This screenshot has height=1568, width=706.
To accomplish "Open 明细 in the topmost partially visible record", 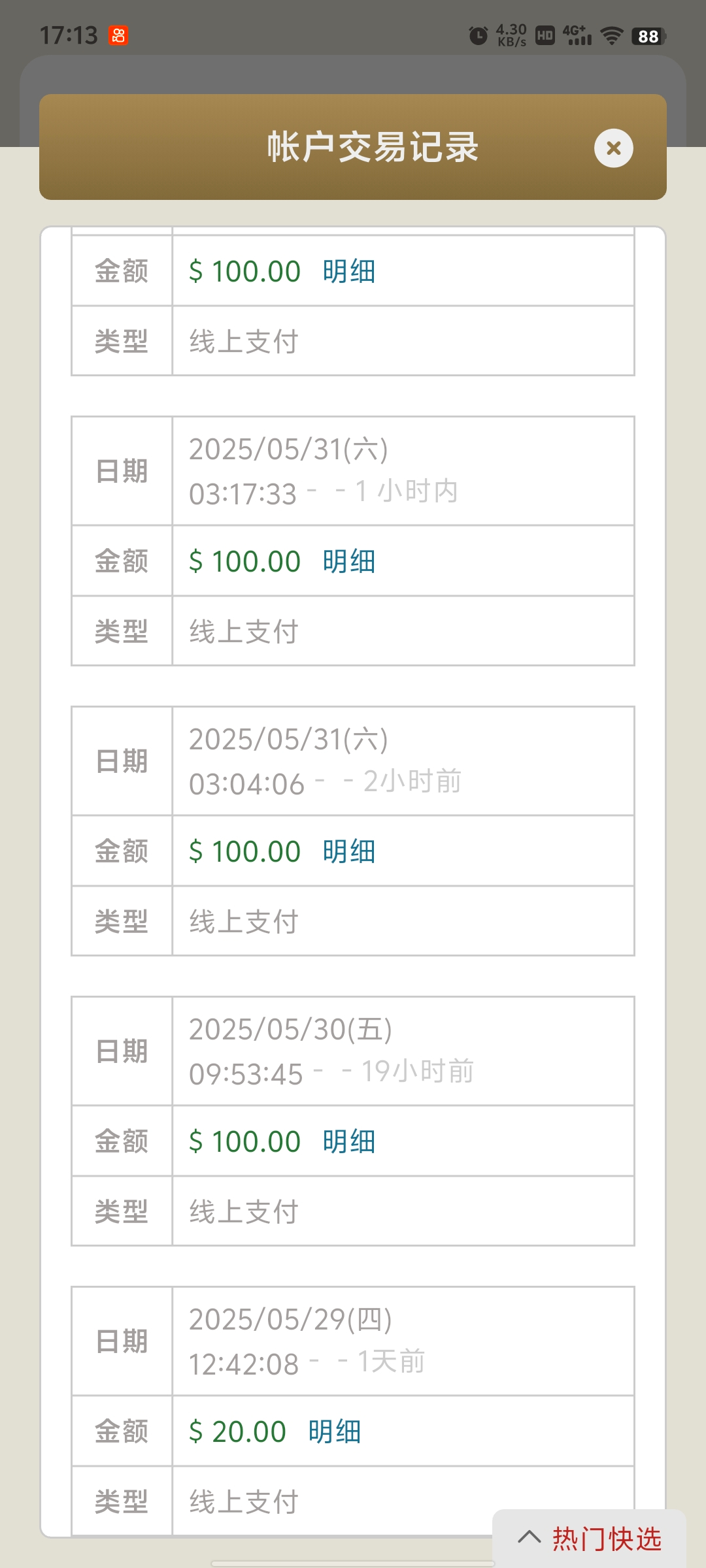I will click(x=349, y=272).
